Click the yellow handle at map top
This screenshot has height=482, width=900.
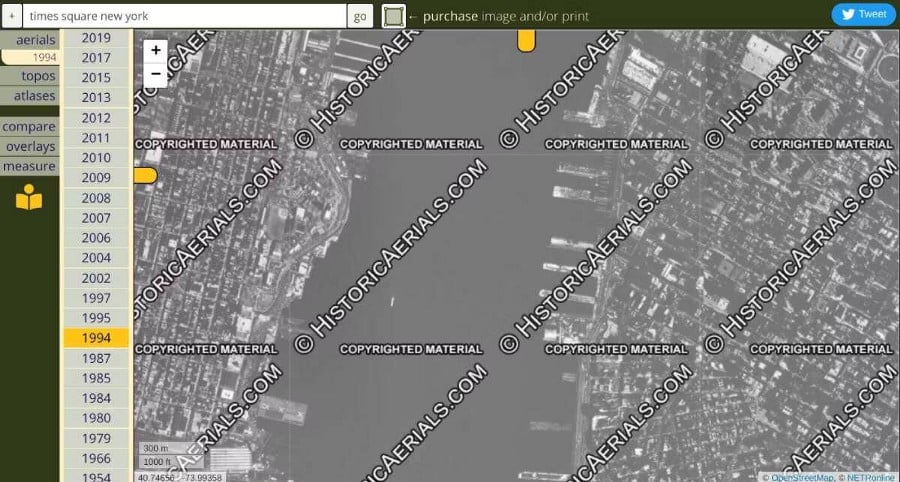coord(526,41)
